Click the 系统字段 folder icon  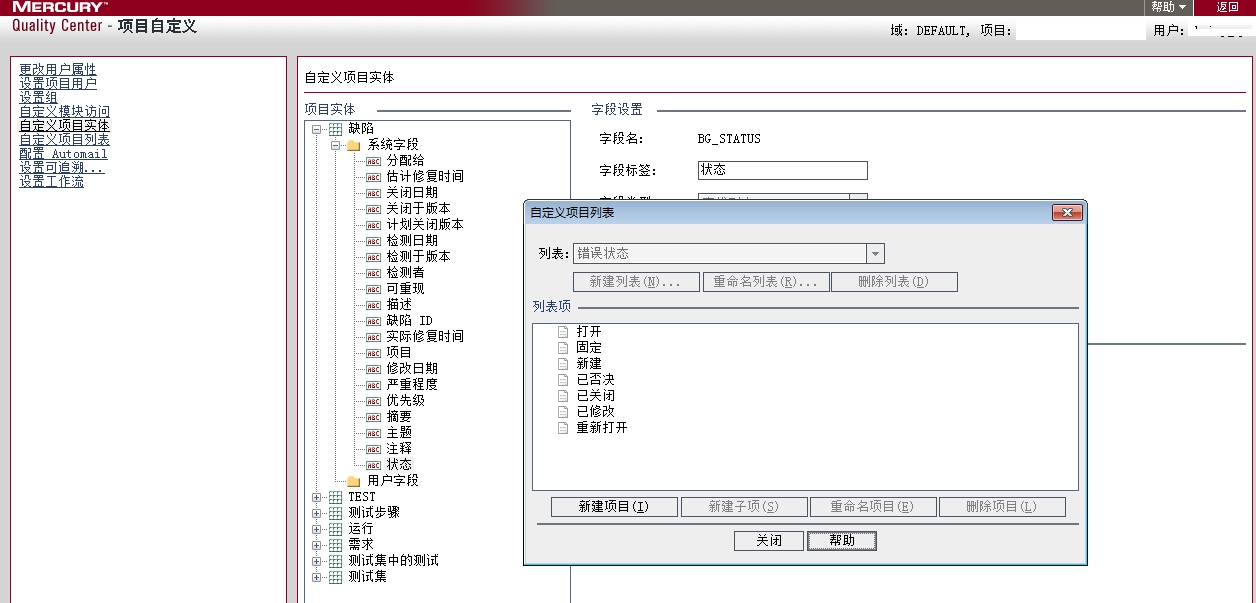pyautogui.click(x=353, y=145)
